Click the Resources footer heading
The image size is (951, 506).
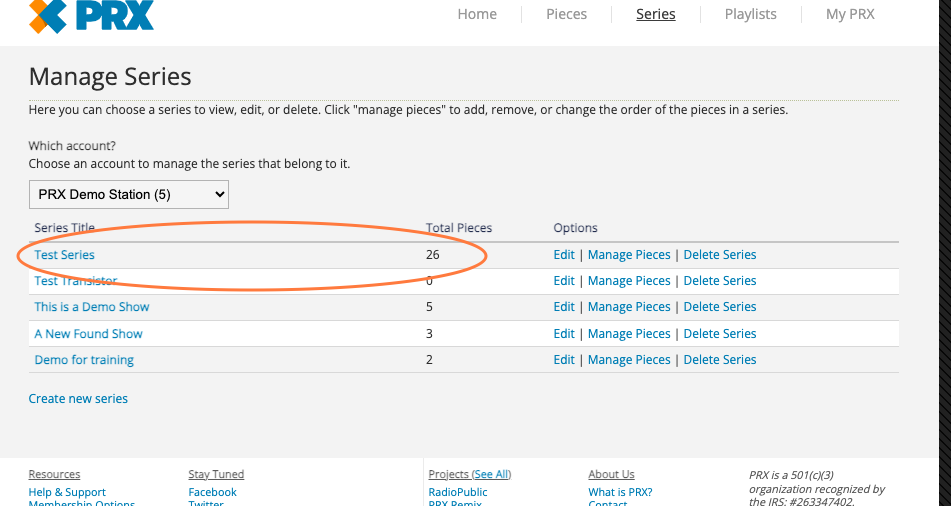tap(54, 474)
